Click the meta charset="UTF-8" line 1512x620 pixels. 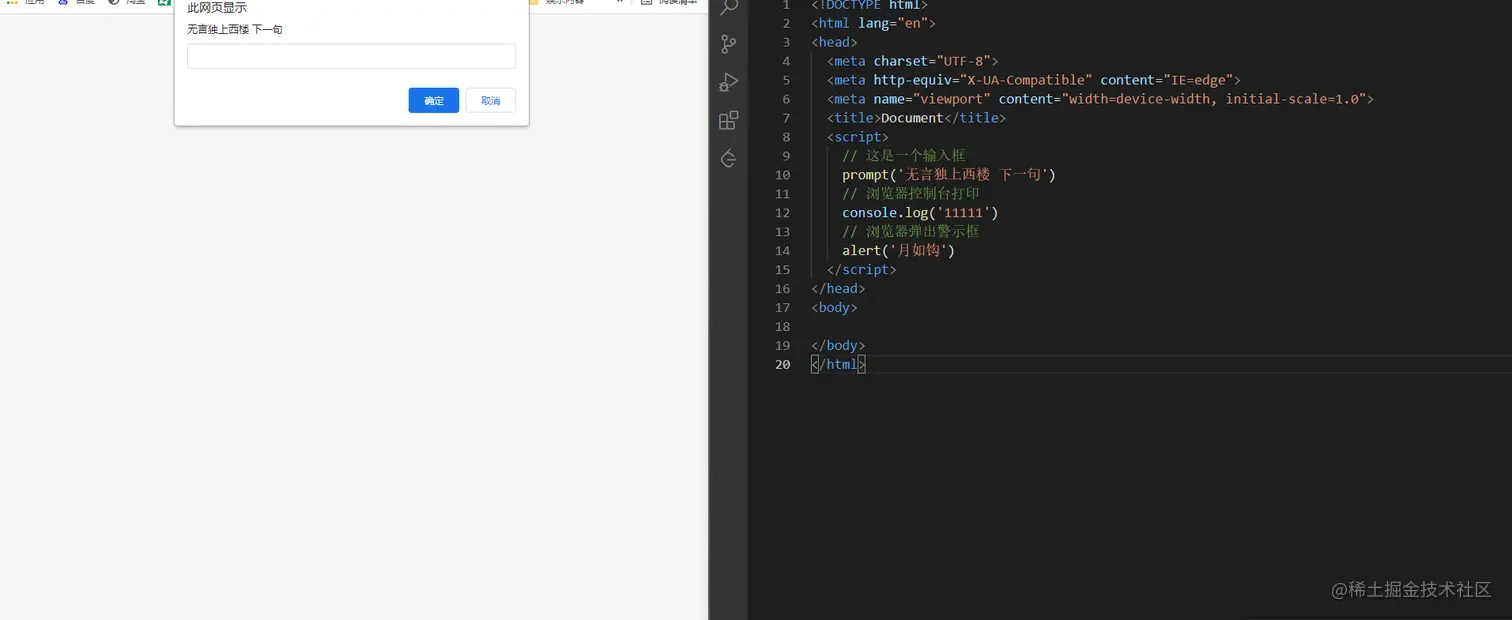pos(912,61)
